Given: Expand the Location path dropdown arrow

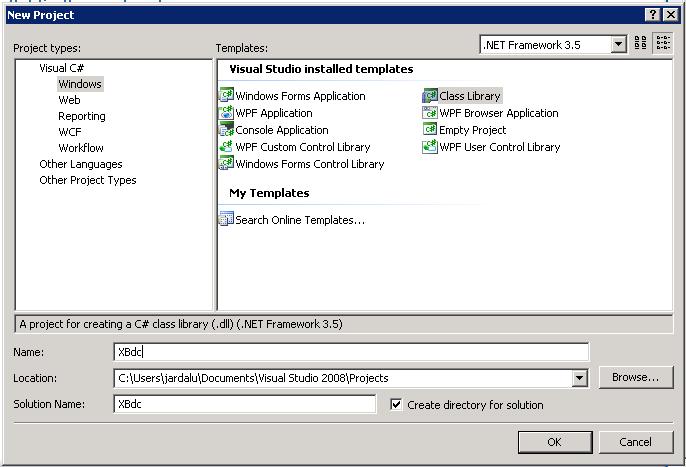Looking at the screenshot, I should point(579,378).
